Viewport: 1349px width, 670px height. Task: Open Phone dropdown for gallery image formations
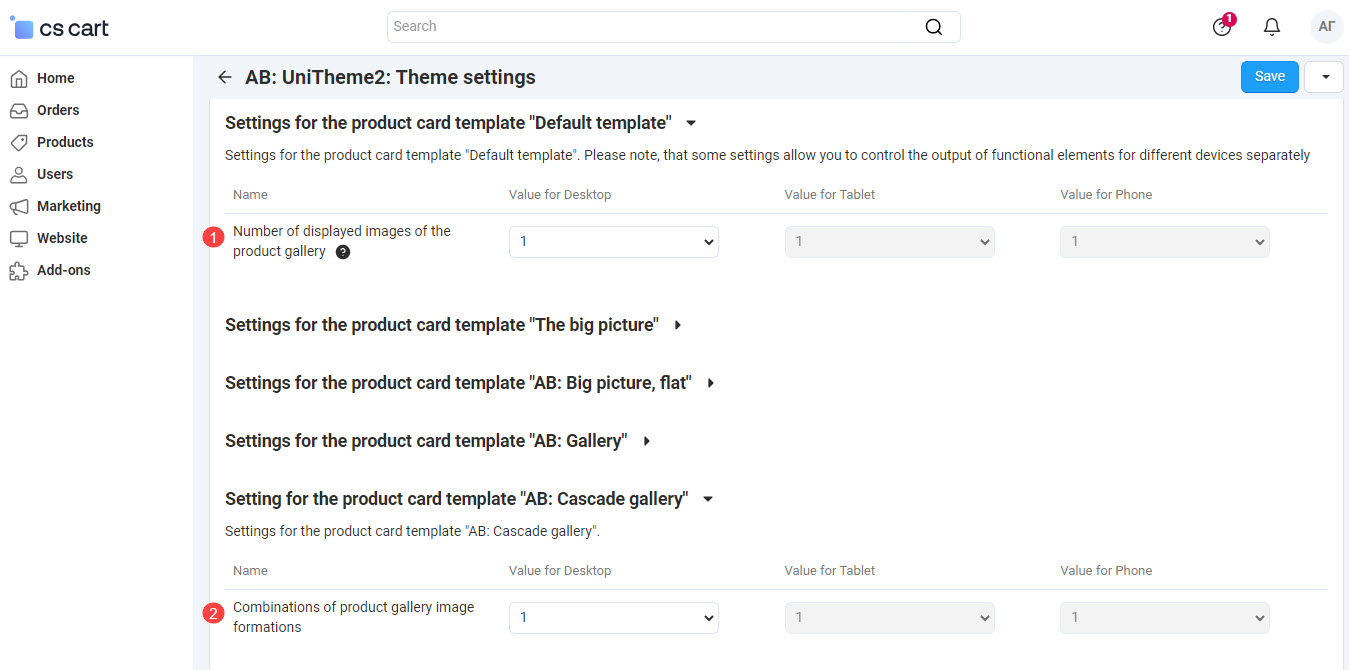(1165, 618)
